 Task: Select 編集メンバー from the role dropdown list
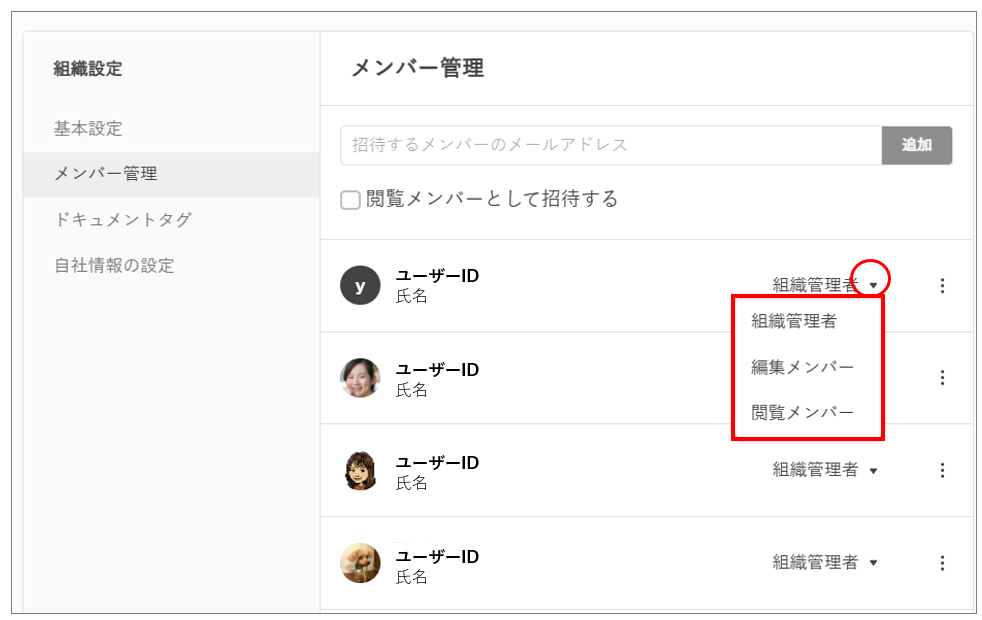point(802,367)
